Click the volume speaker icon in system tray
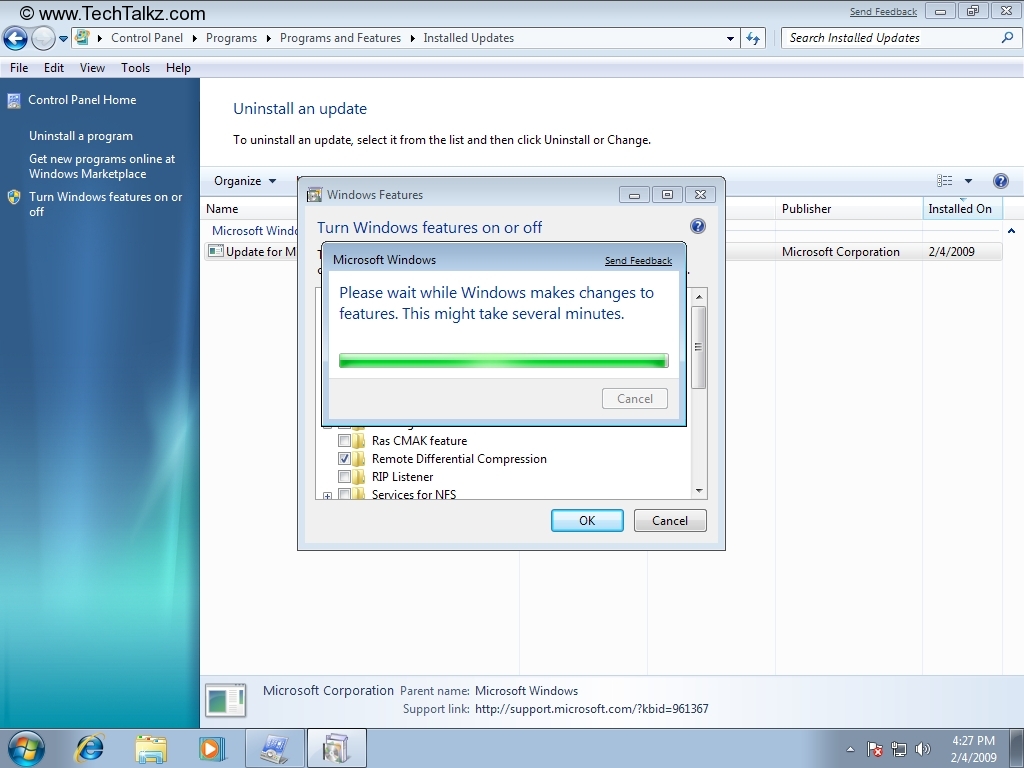 (922, 749)
